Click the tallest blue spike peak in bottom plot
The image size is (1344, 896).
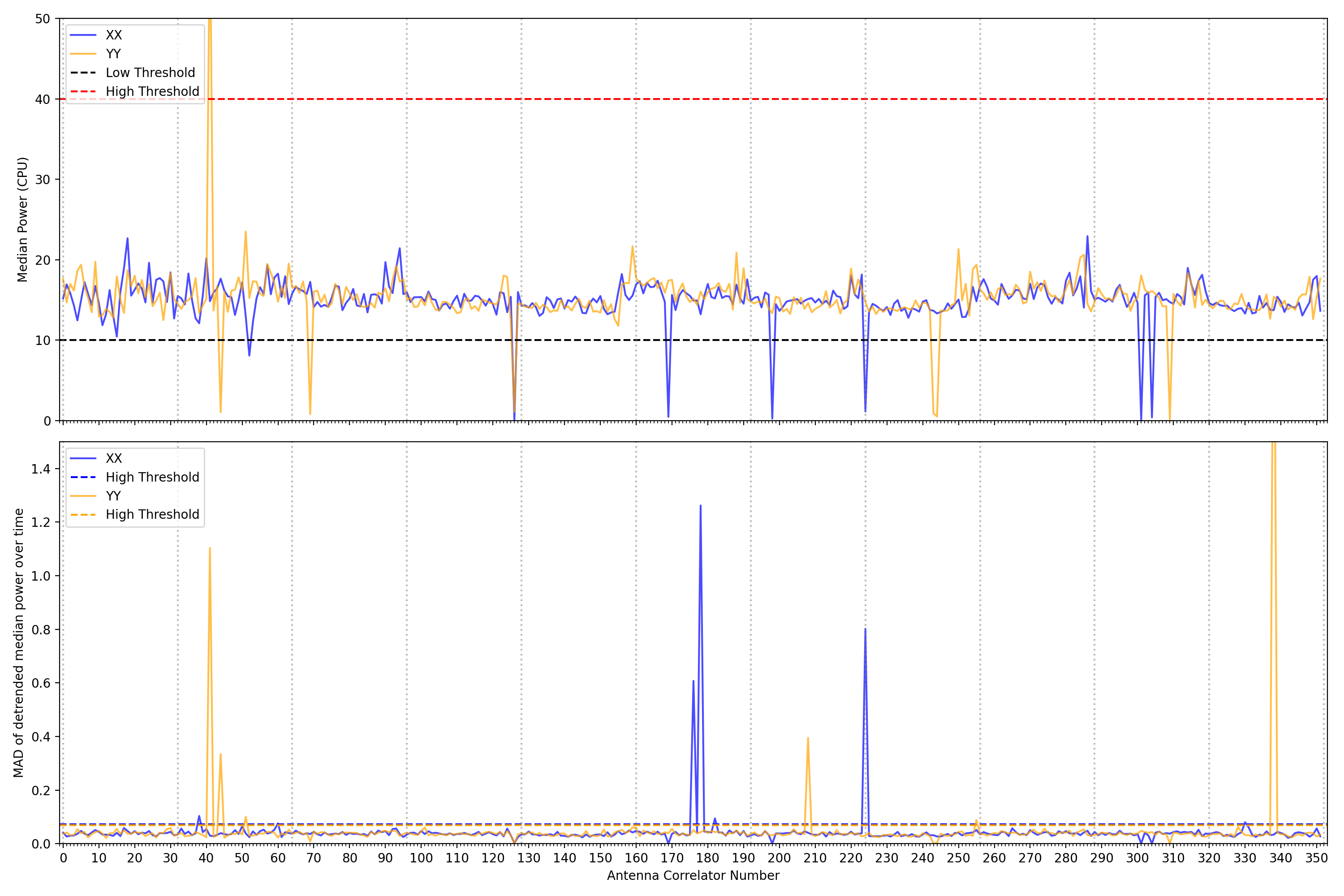701,506
